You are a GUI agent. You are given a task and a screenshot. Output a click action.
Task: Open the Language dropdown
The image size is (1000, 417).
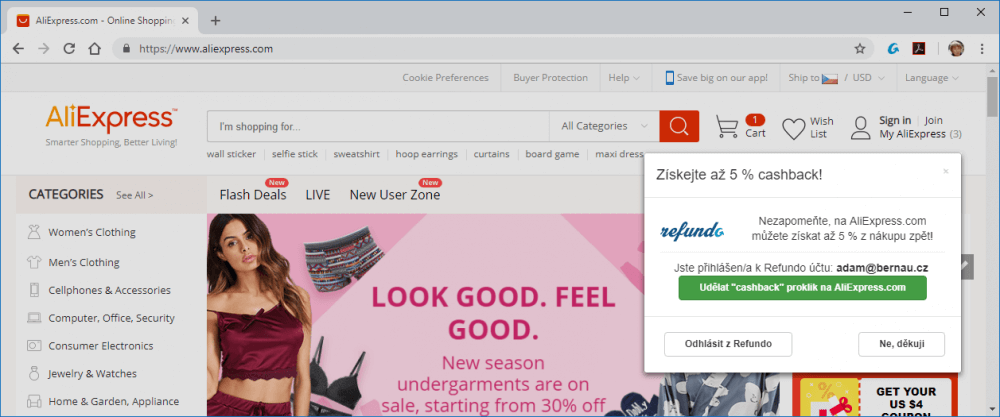[932, 78]
